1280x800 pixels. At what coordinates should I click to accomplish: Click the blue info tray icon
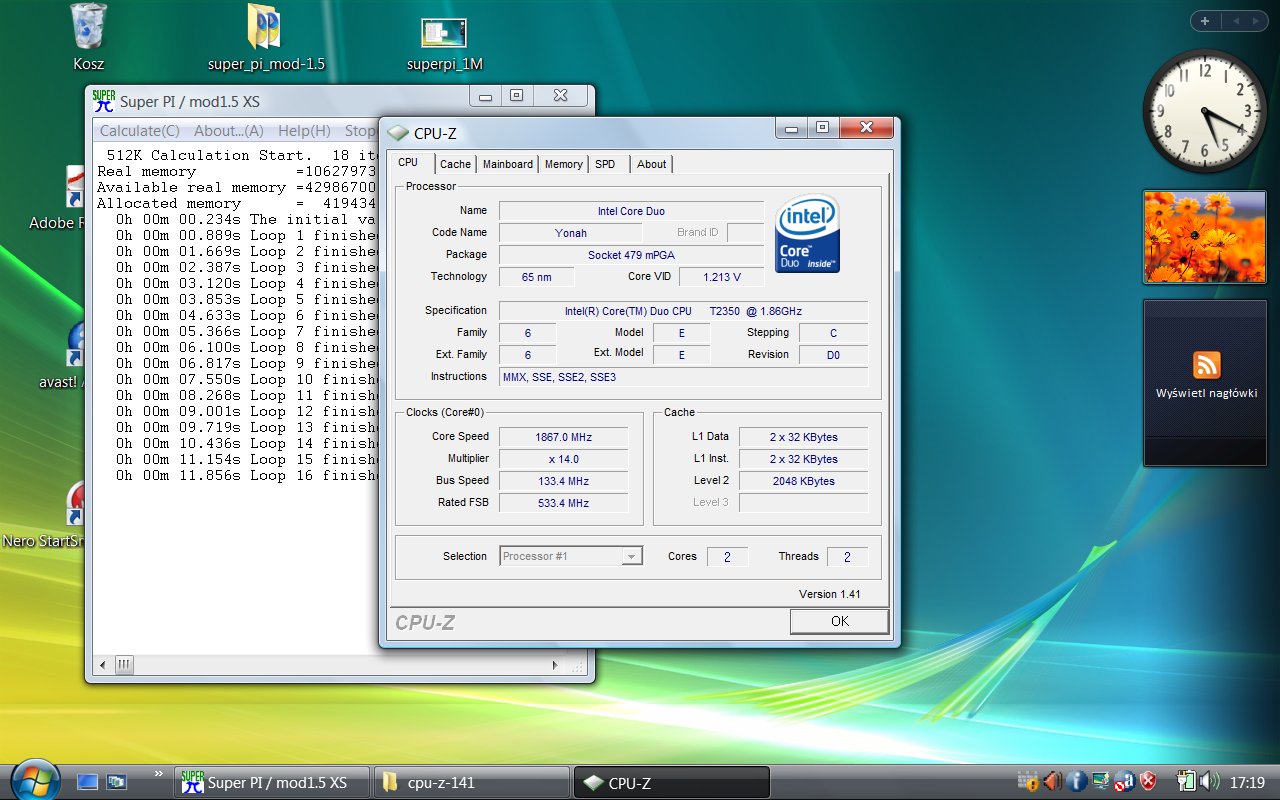pos(1077,781)
